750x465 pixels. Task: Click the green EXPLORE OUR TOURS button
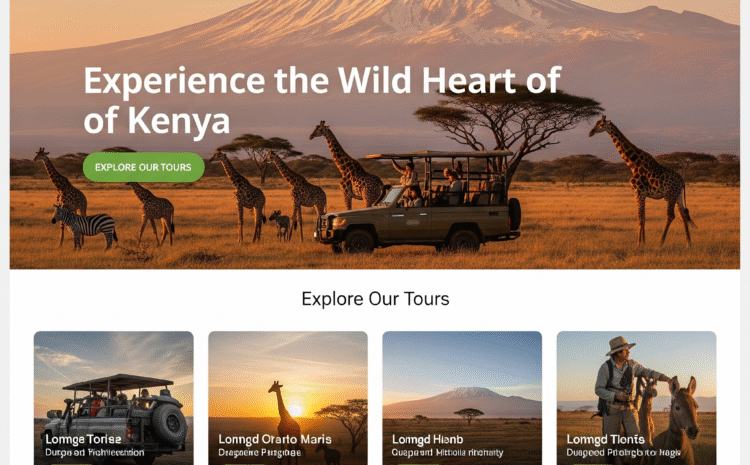tap(143, 167)
